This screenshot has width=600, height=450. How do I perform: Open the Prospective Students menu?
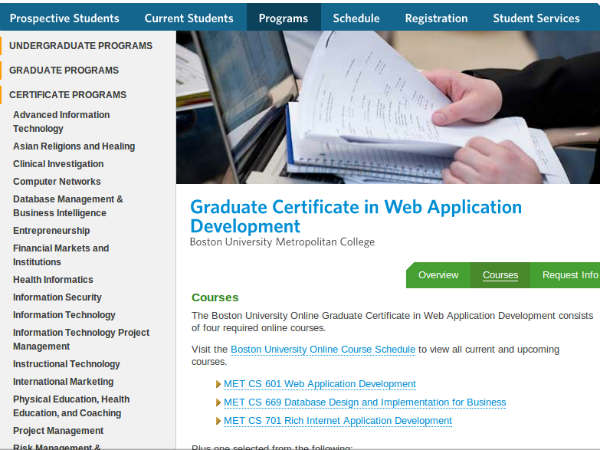[64, 18]
